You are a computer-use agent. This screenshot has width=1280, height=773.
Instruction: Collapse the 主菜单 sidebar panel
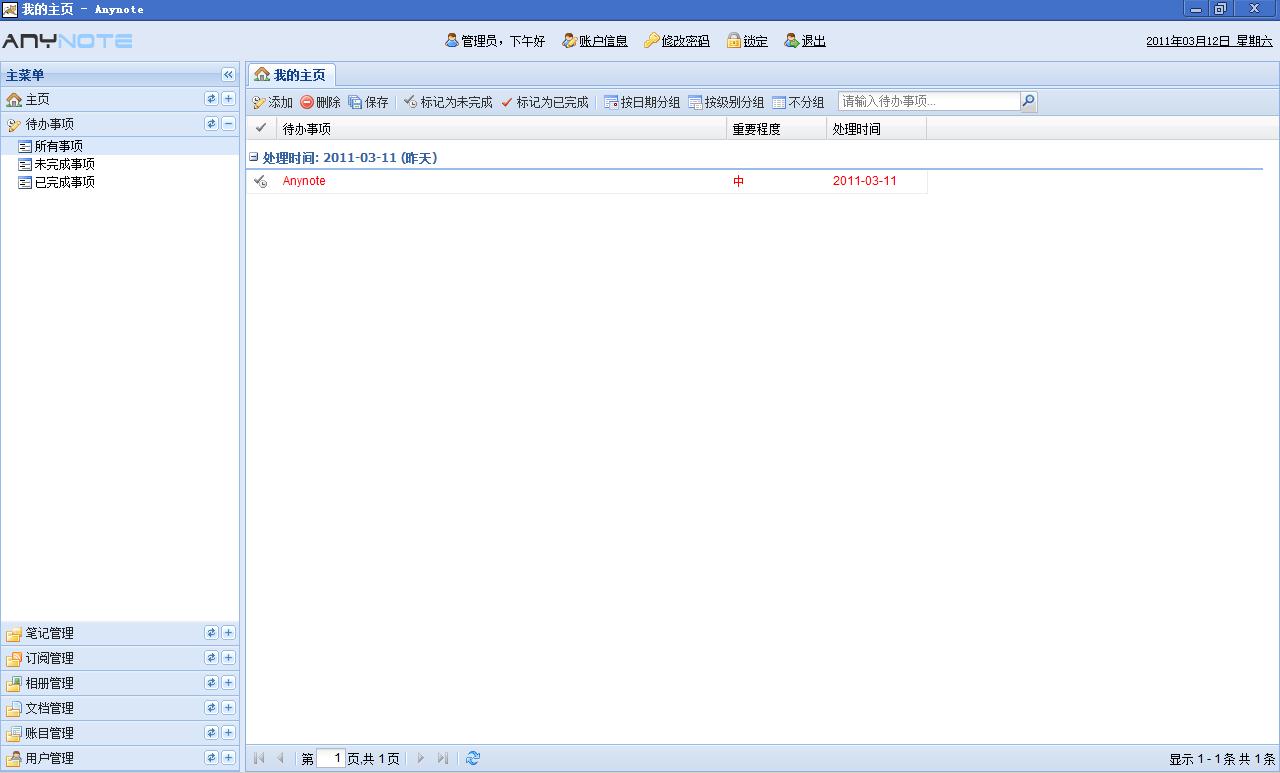tap(228, 75)
